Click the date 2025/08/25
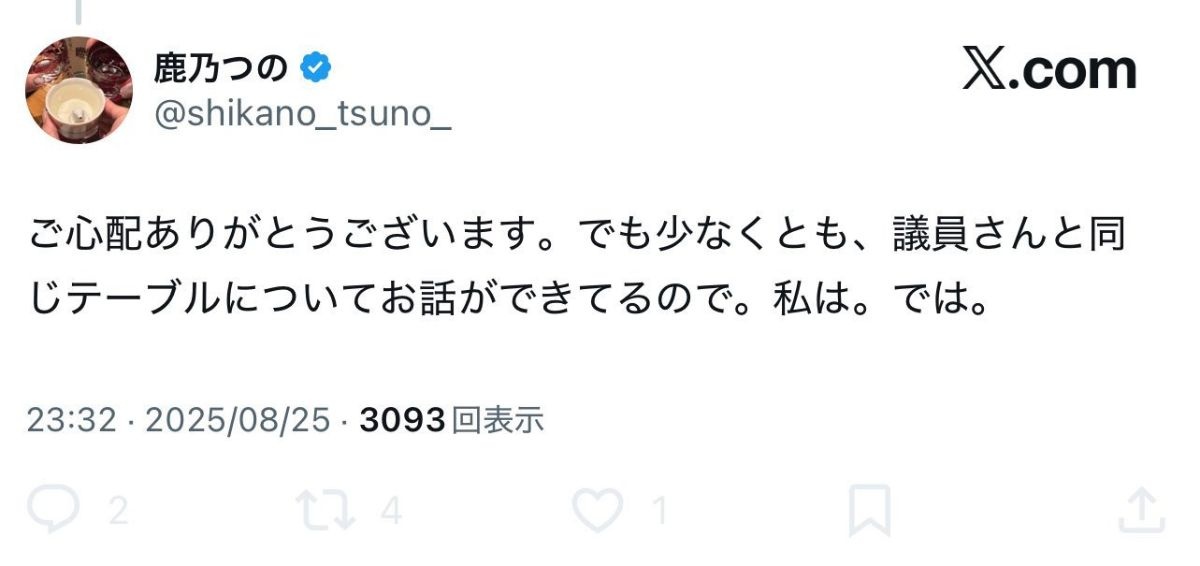 tap(238, 421)
